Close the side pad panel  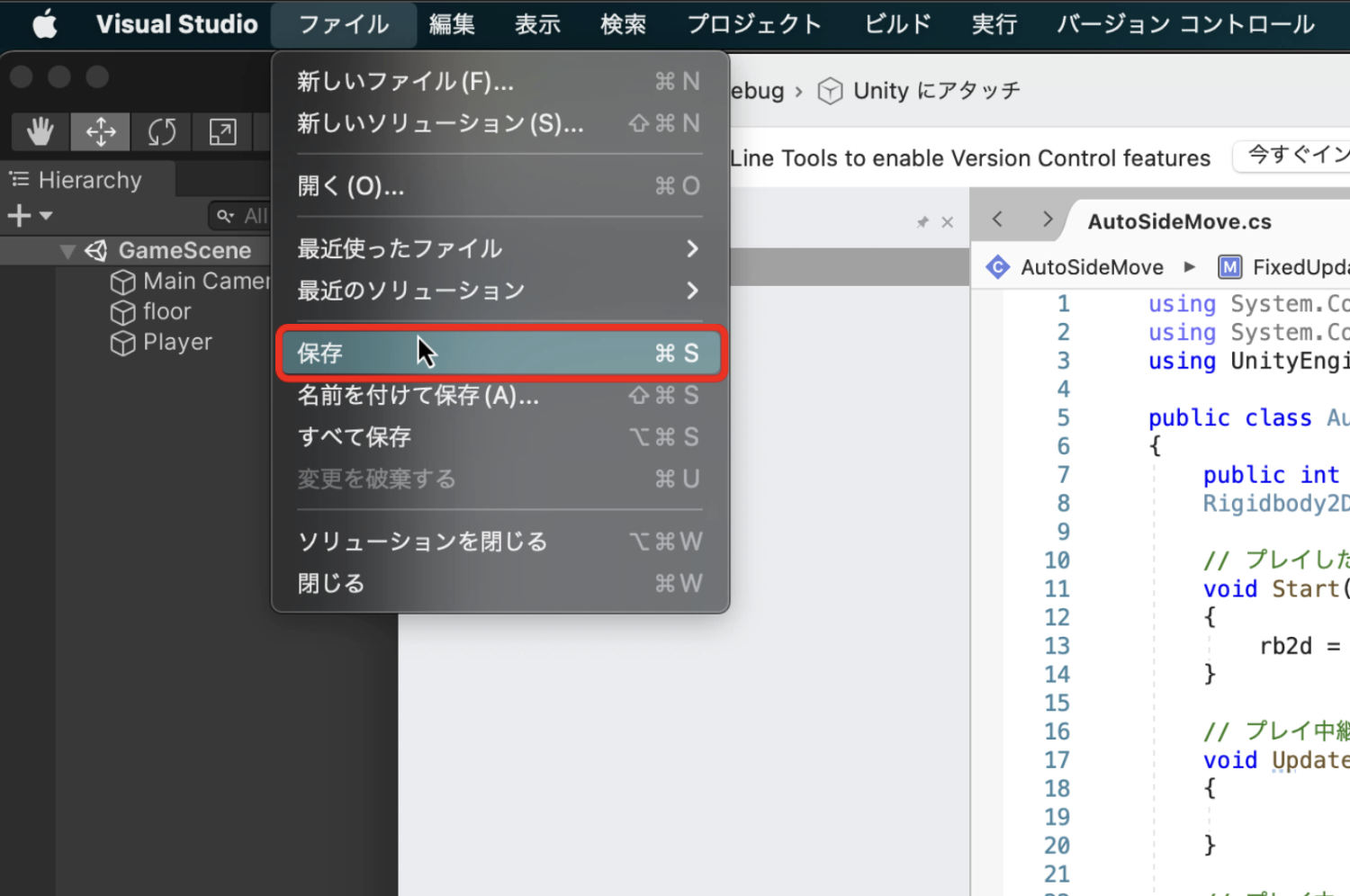click(x=948, y=222)
